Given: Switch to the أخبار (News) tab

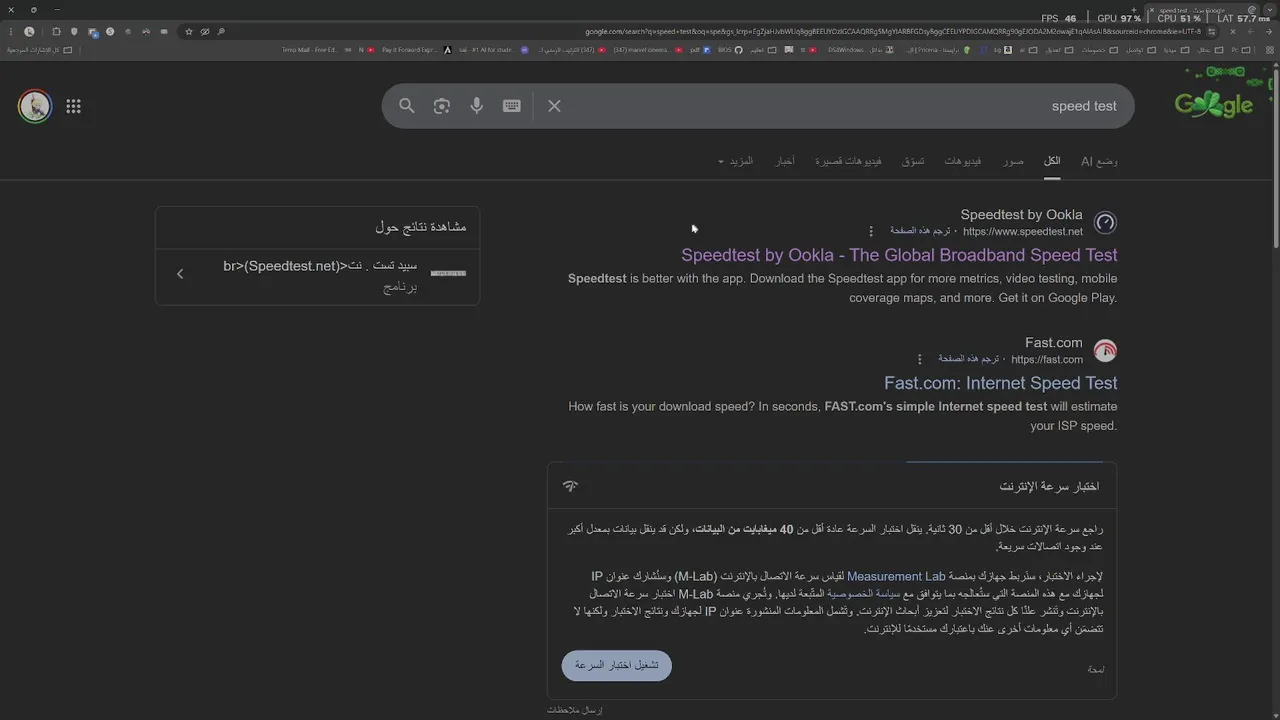Looking at the screenshot, I should pyautogui.click(x=785, y=161).
